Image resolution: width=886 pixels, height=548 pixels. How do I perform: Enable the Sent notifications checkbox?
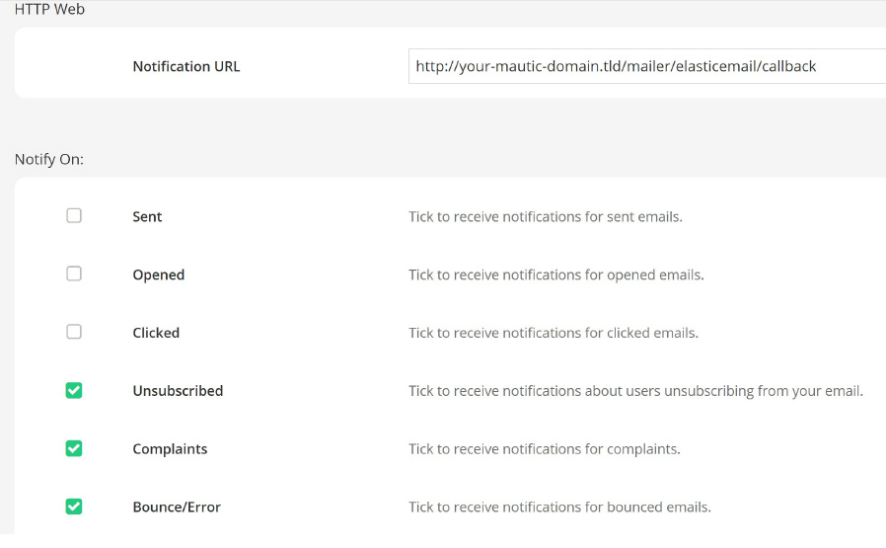(x=74, y=216)
